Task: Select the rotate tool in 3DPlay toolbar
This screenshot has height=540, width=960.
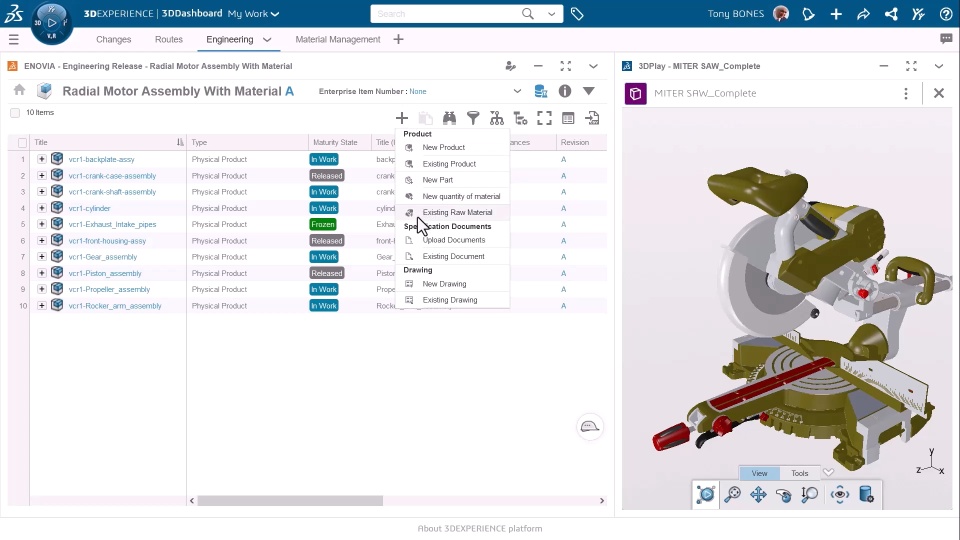Action: coord(784,494)
